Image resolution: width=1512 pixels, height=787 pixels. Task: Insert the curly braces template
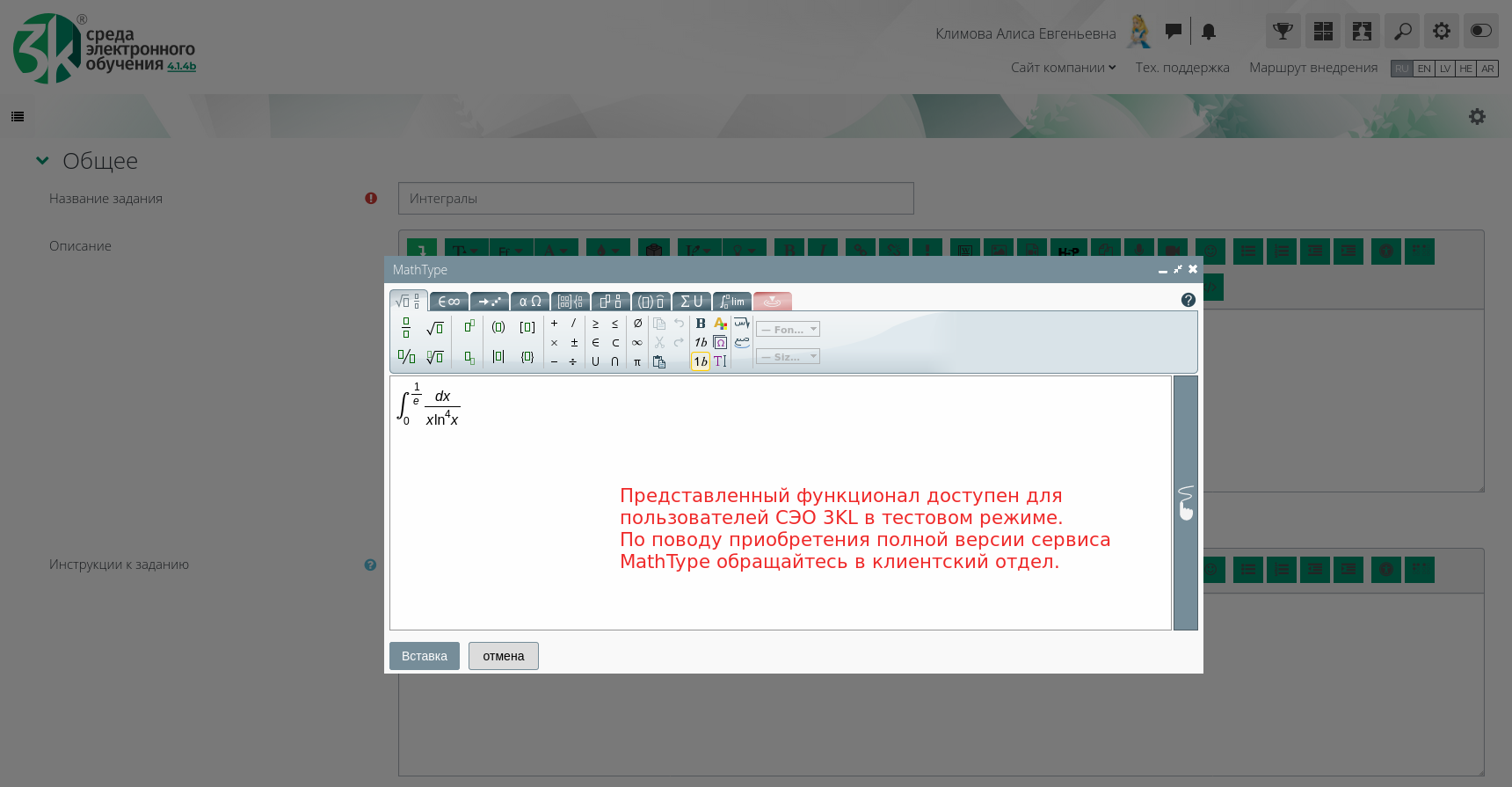point(527,357)
